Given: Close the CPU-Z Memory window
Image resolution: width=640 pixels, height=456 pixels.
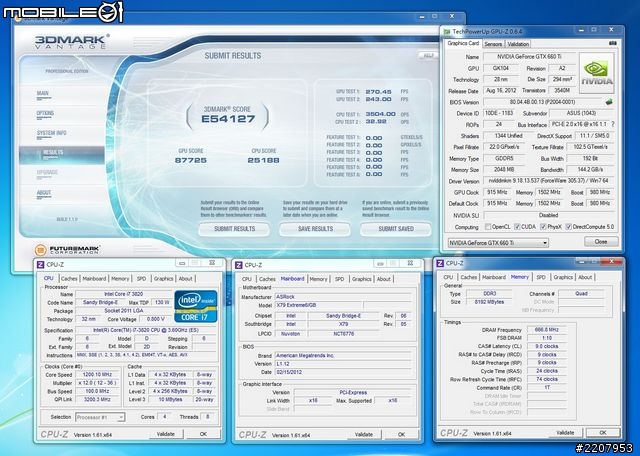Looking at the screenshot, I should tap(611, 261).
